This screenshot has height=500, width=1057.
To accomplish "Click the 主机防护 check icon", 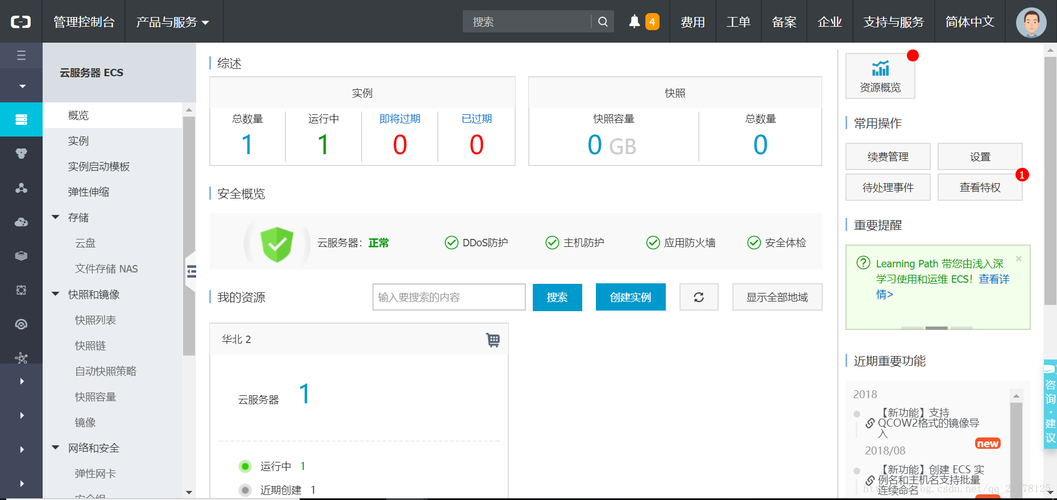I will (552, 243).
